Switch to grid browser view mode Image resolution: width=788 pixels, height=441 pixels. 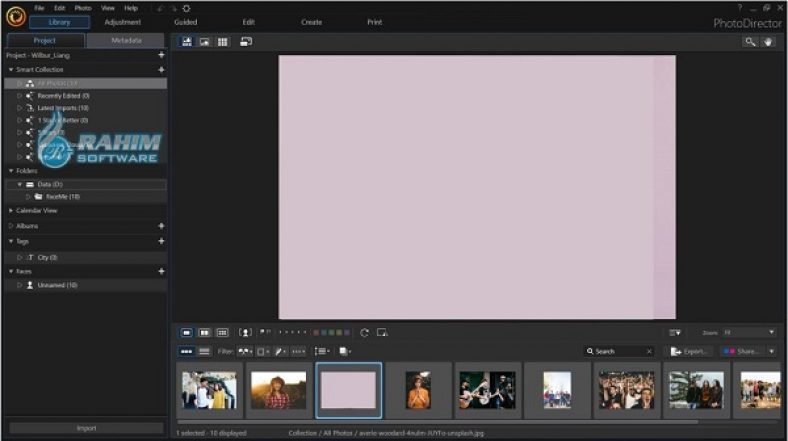point(222,42)
